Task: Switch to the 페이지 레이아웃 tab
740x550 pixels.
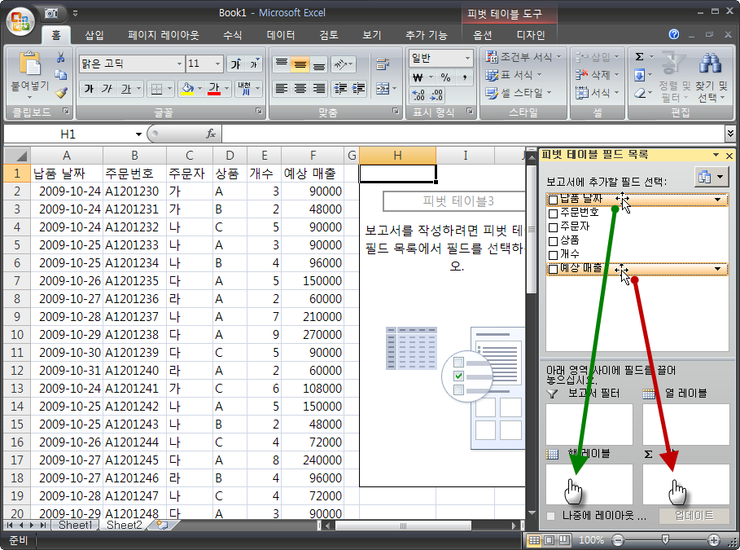Action: point(163,35)
